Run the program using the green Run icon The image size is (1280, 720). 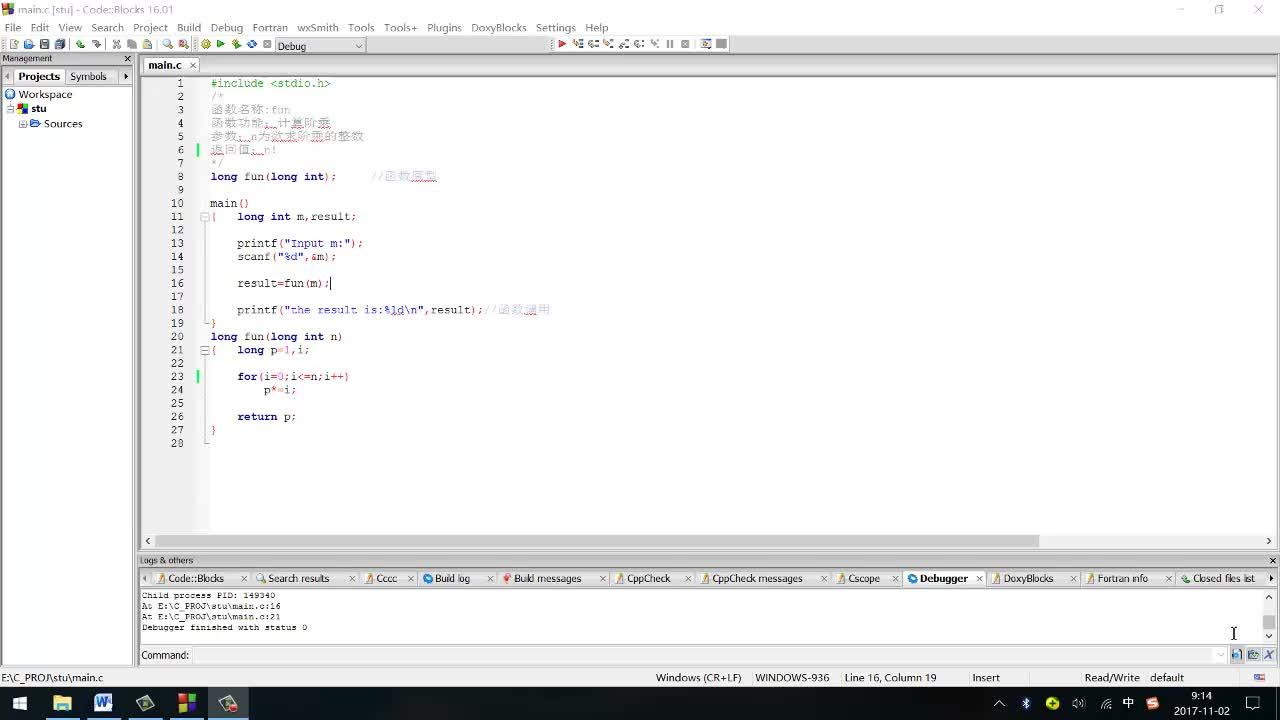(x=221, y=44)
